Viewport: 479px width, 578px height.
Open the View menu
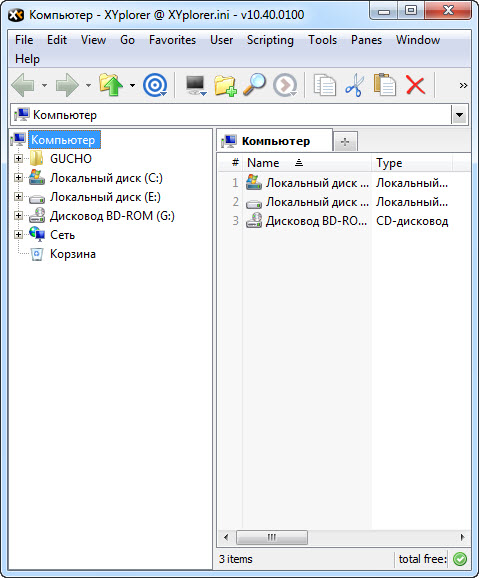pos(93,40)
